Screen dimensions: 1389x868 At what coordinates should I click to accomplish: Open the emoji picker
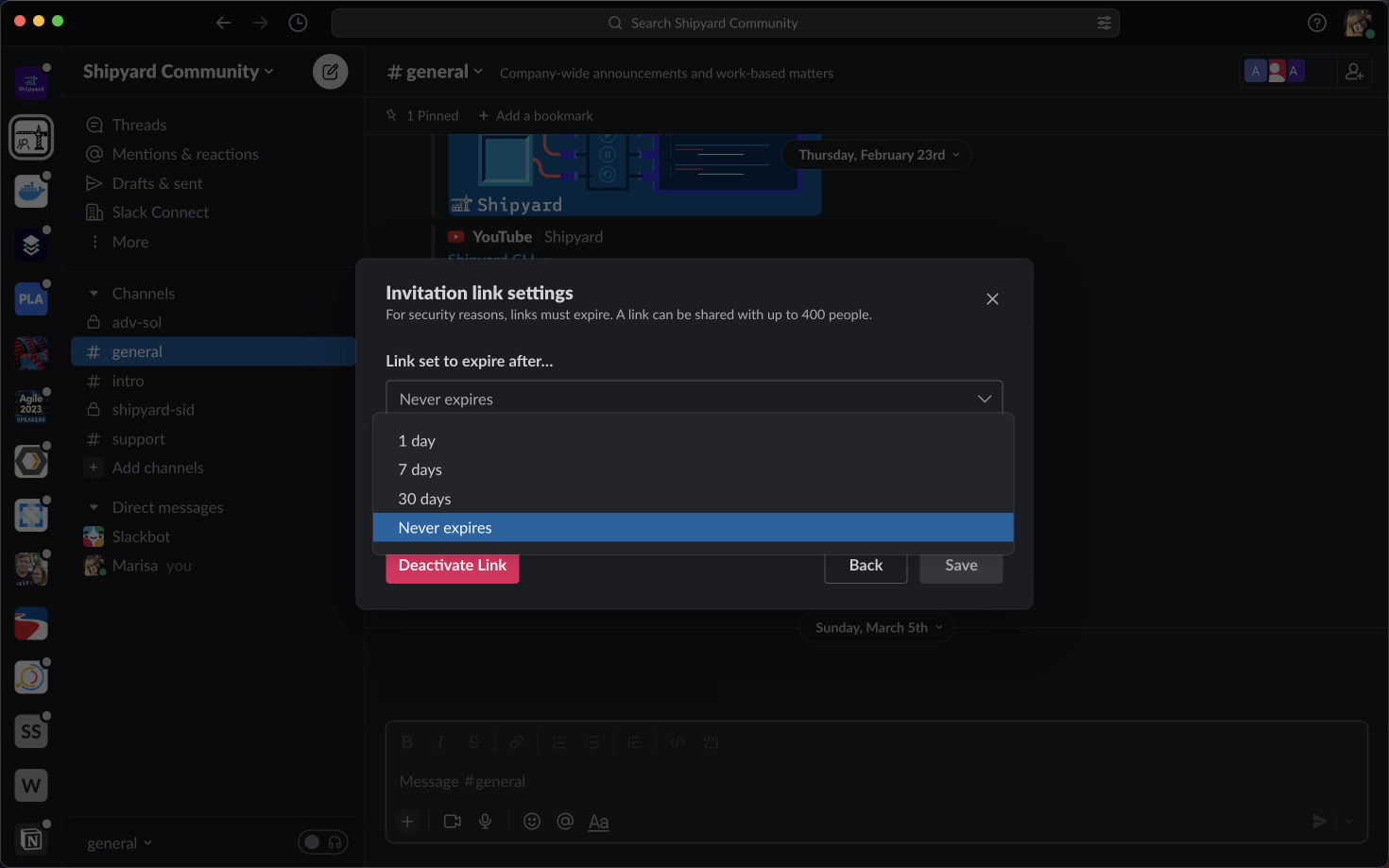[x=532, y=822]
